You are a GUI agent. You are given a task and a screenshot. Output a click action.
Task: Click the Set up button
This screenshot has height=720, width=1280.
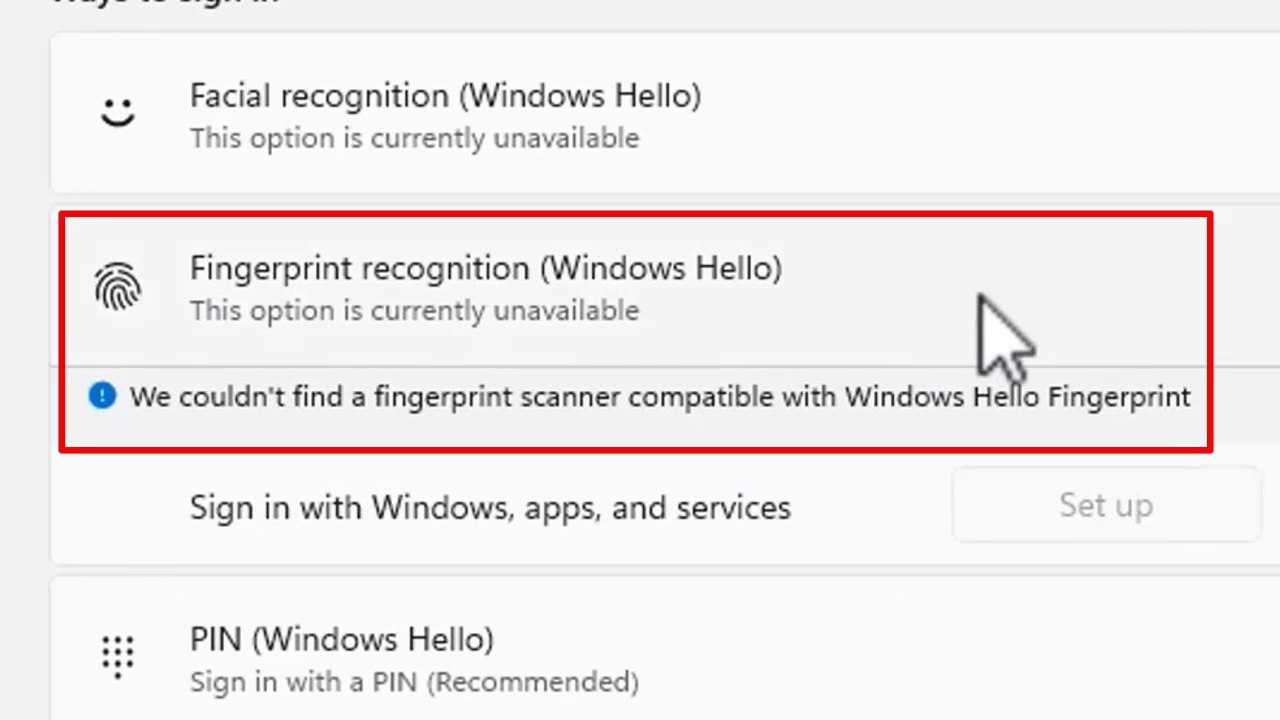point(1106,505)
